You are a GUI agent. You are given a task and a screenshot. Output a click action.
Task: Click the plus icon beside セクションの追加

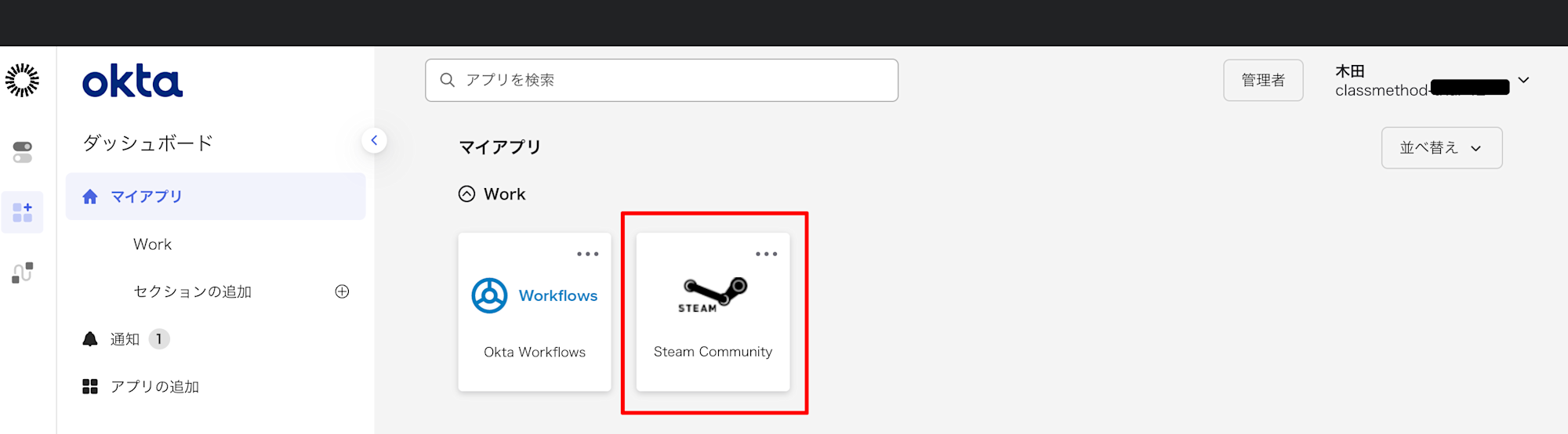tap(342, 291)
